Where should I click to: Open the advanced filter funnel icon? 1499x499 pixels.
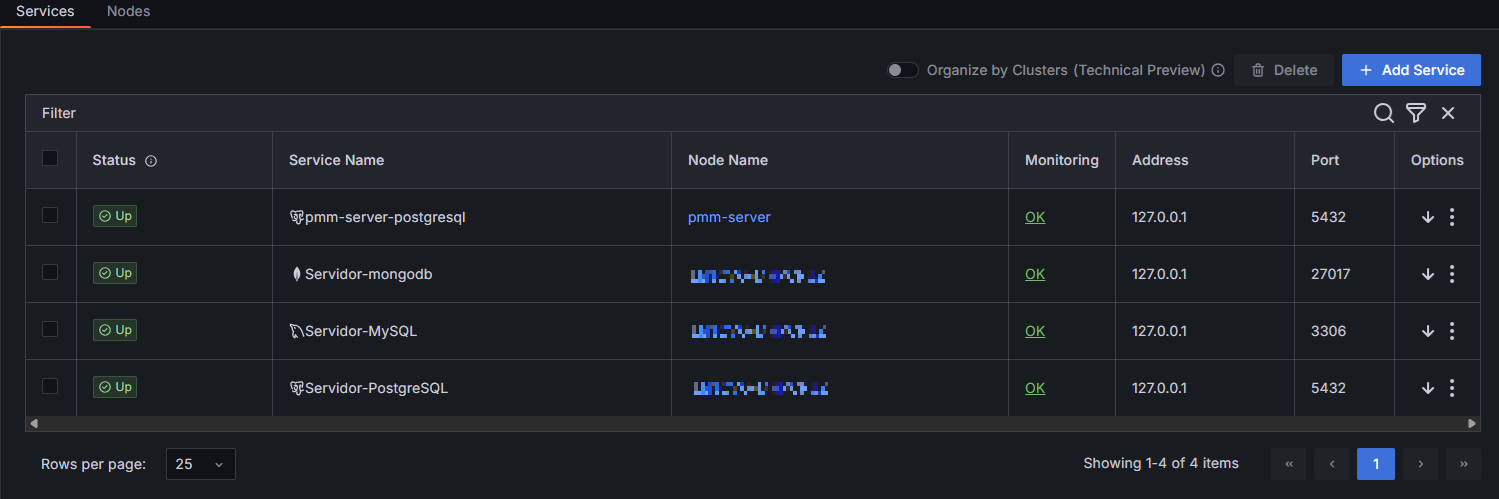coord(1415,113)
